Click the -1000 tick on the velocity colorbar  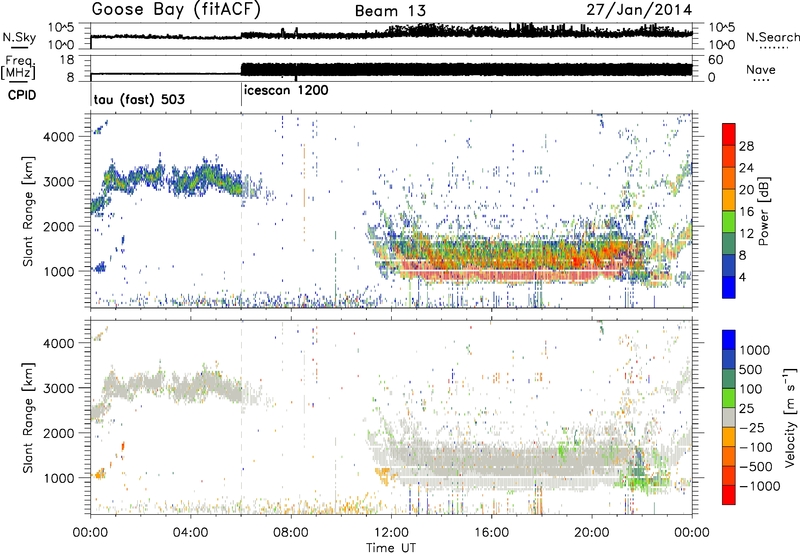point(759,486)
